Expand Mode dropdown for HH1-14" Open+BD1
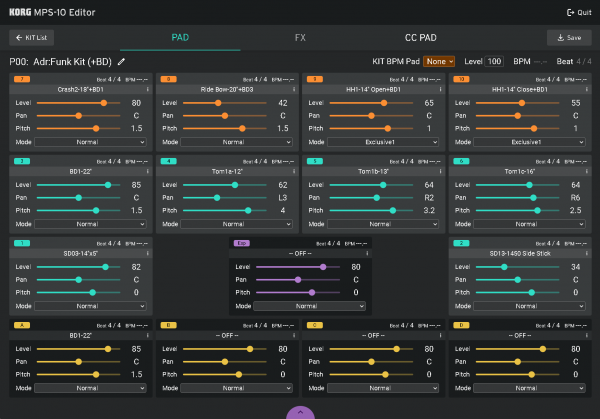The width and height of the screenshot is (600, 419). coord(367,142)
